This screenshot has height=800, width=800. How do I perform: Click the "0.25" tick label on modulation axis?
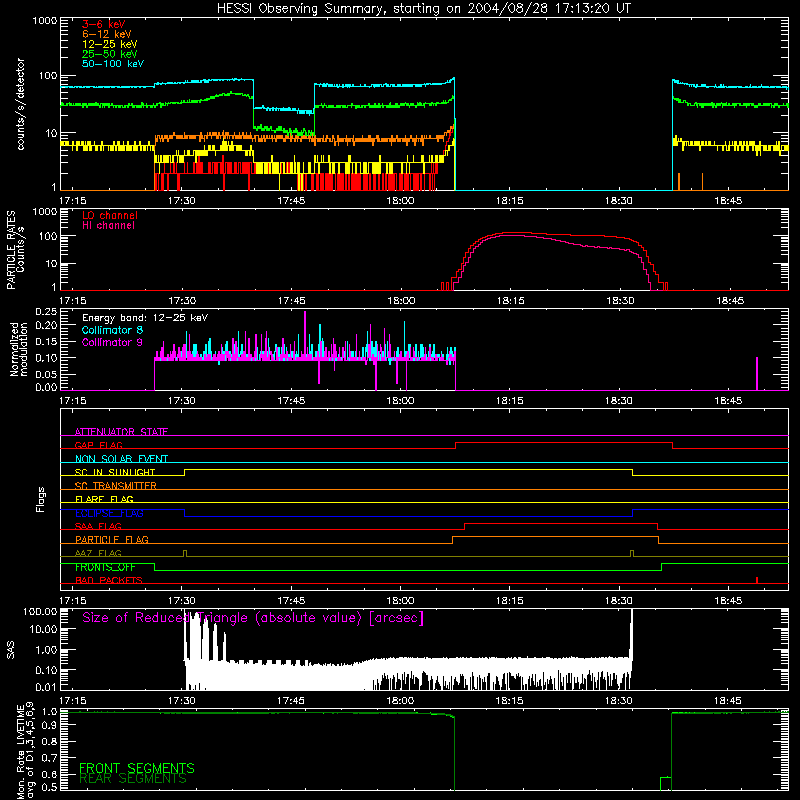46,312
